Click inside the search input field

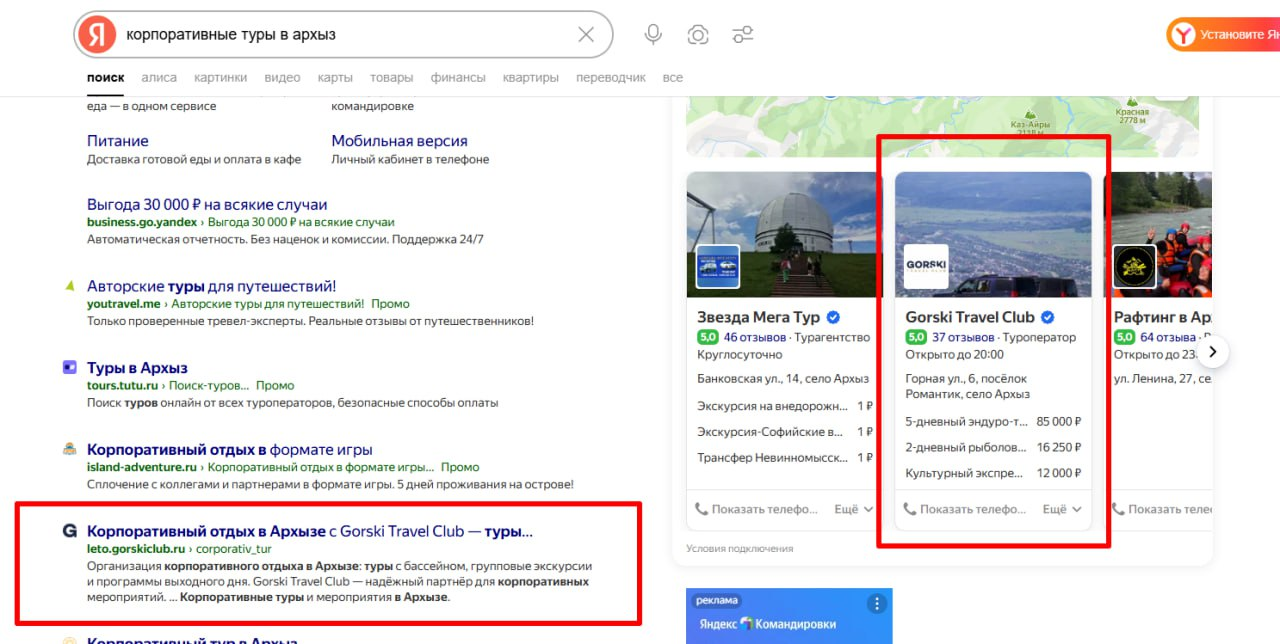pos(300,33)
